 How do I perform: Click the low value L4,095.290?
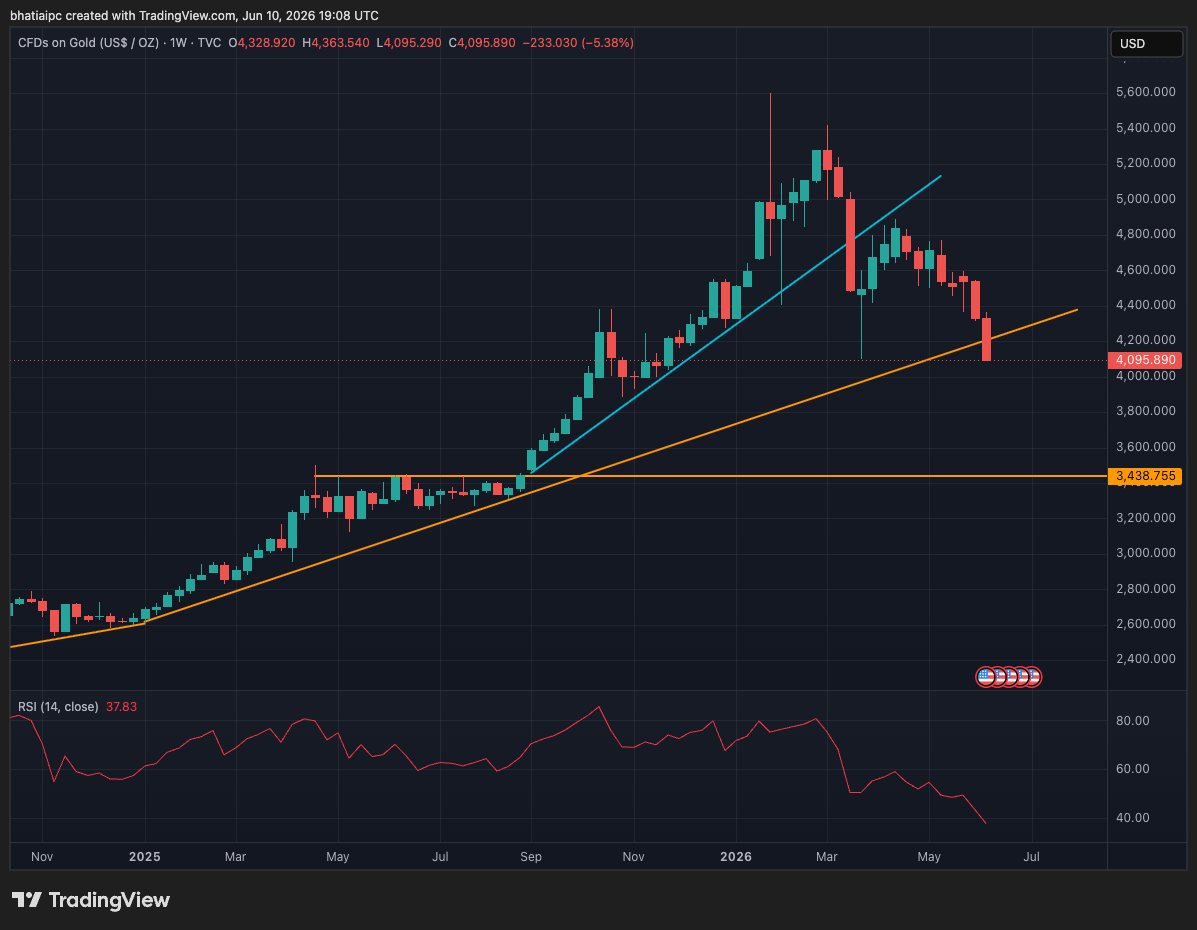click(408, 43)
